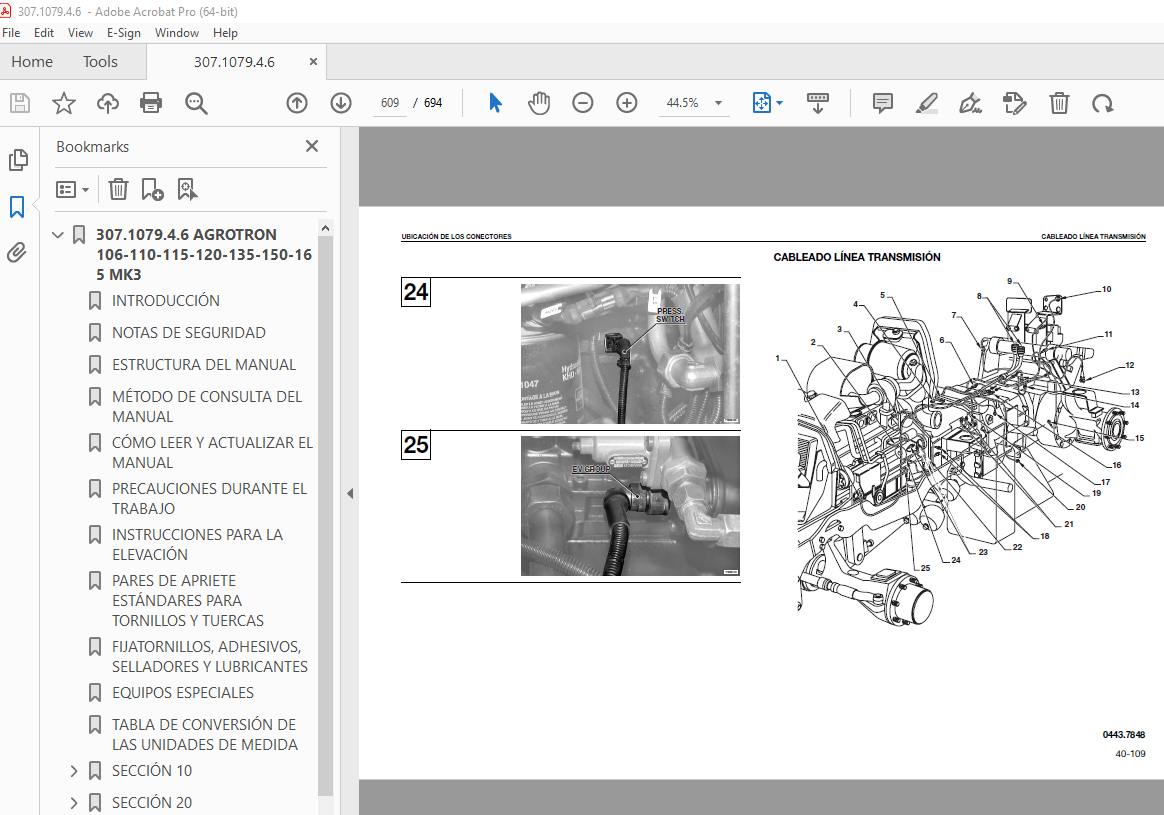Expand SECCIÓN 10 bookmark

[x=73, y=771]
